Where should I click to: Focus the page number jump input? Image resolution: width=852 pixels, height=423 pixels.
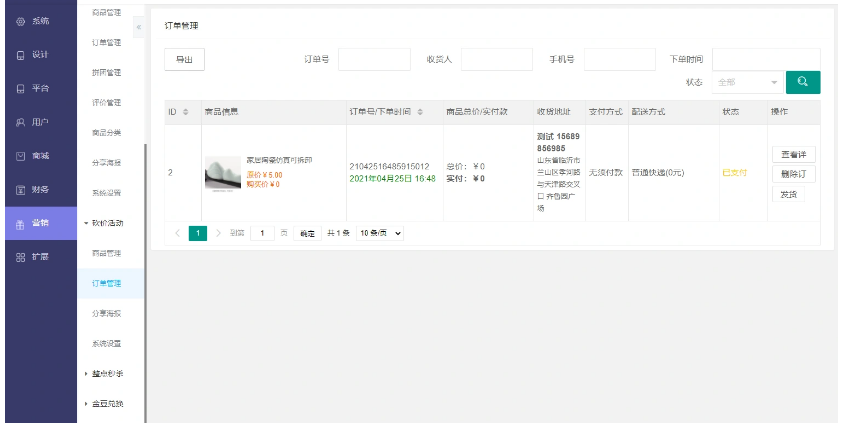(x=262, y=233)
